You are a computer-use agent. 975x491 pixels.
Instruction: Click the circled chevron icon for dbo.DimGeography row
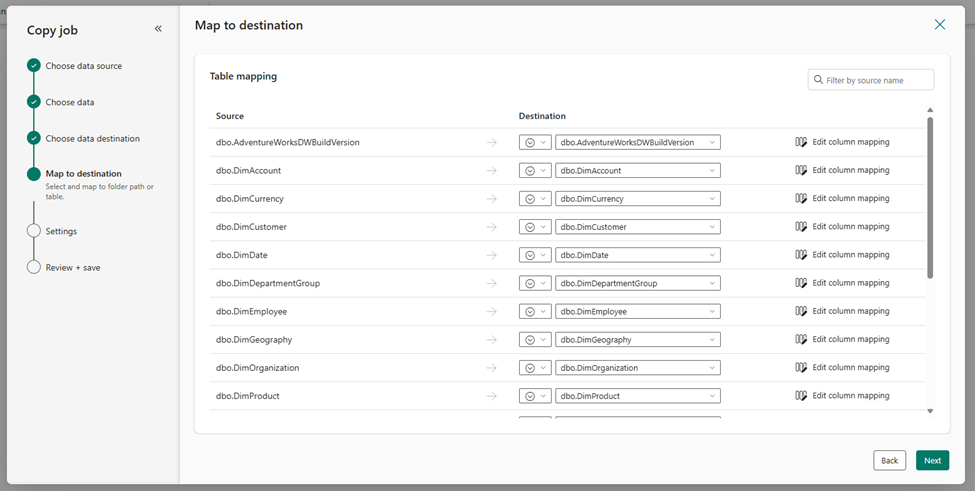click(x=530, y=340)
